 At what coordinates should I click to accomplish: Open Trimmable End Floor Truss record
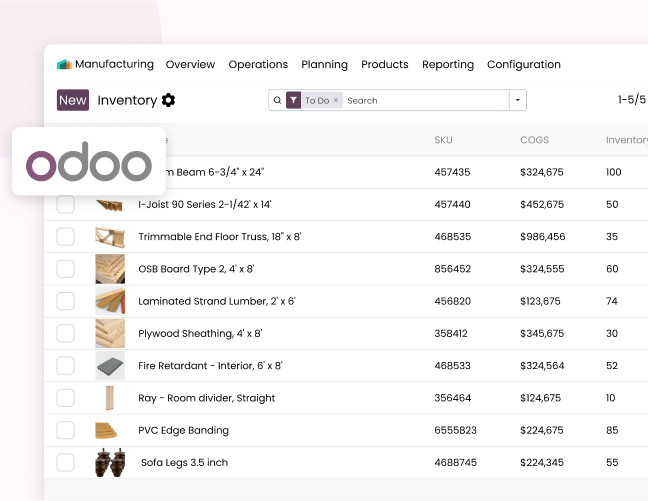(220, 236)
